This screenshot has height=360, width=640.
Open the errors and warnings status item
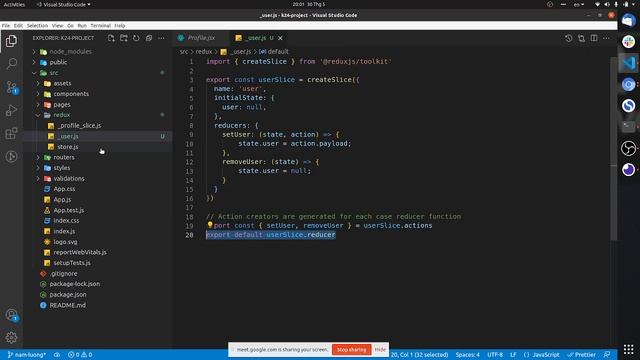80,355
